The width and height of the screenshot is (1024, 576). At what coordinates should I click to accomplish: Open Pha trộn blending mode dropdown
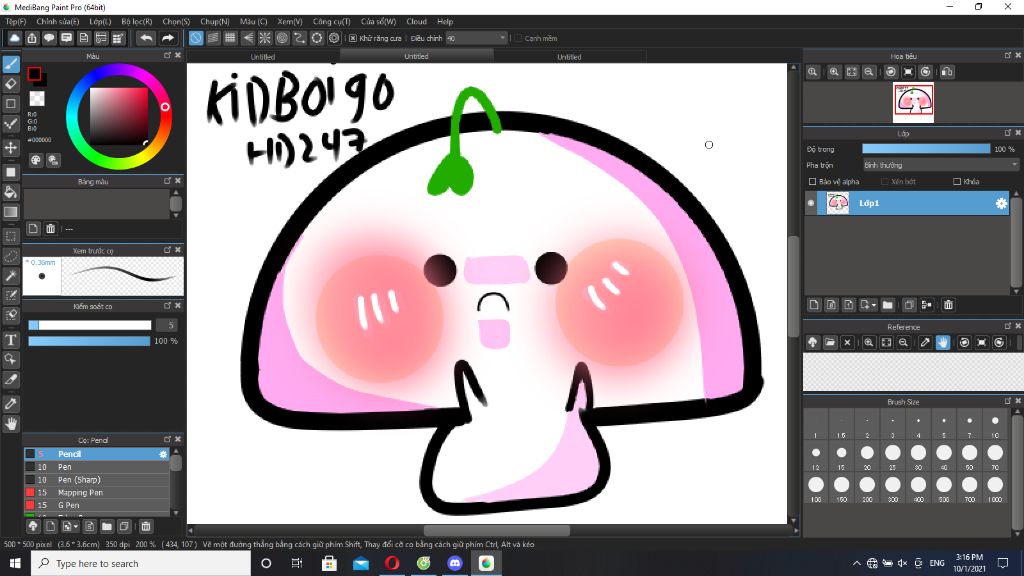(x=940, y=165)
